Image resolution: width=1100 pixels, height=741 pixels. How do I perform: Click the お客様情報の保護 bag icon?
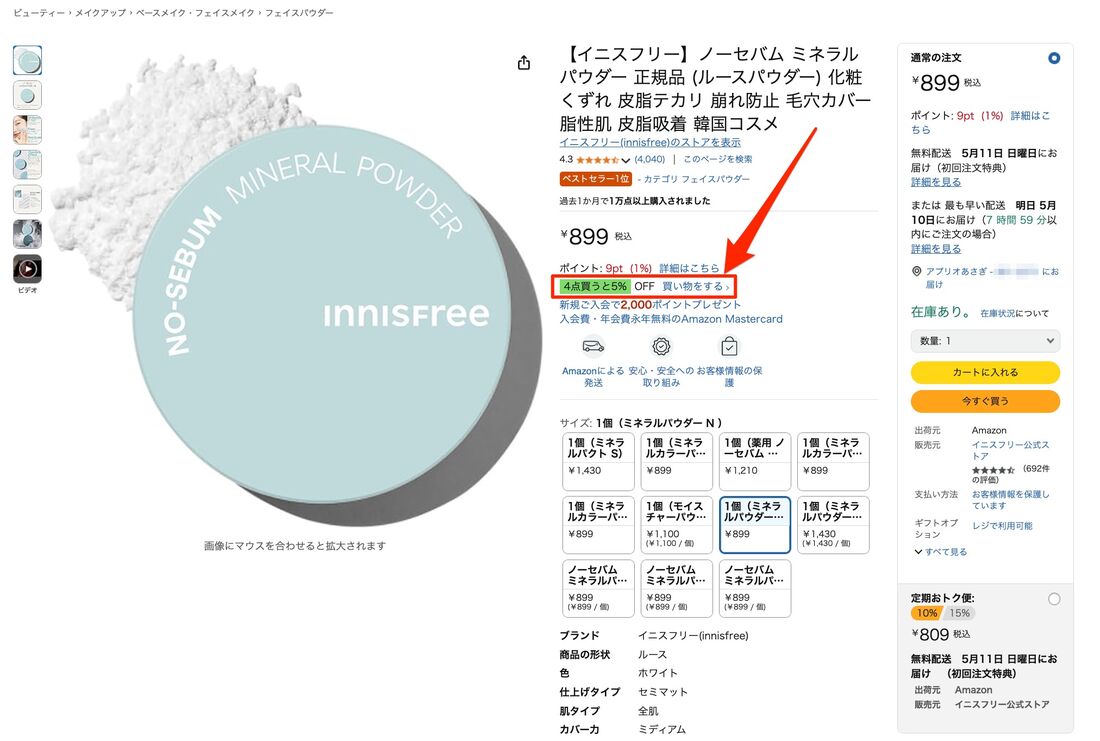pyautogui.click(x=729, y=346)
